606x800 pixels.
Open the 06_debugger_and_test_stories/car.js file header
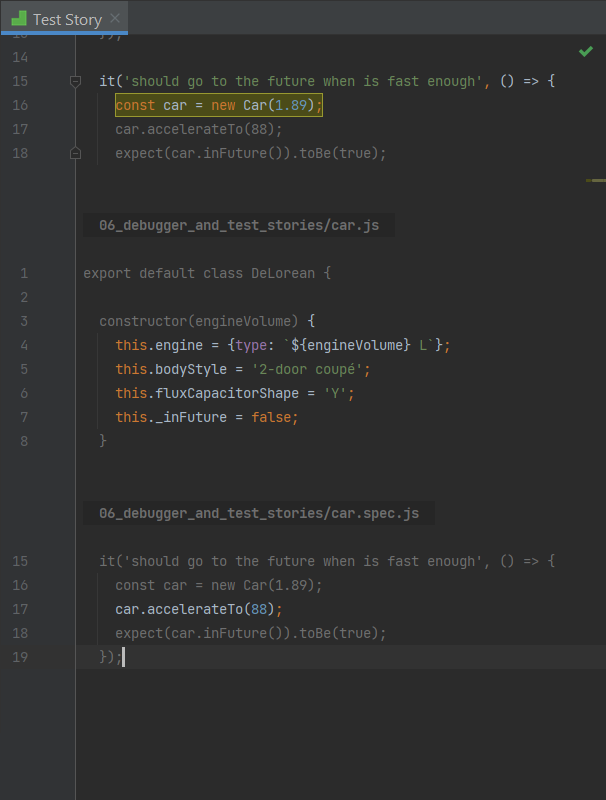pyautogui.click(x=239, y=226)
